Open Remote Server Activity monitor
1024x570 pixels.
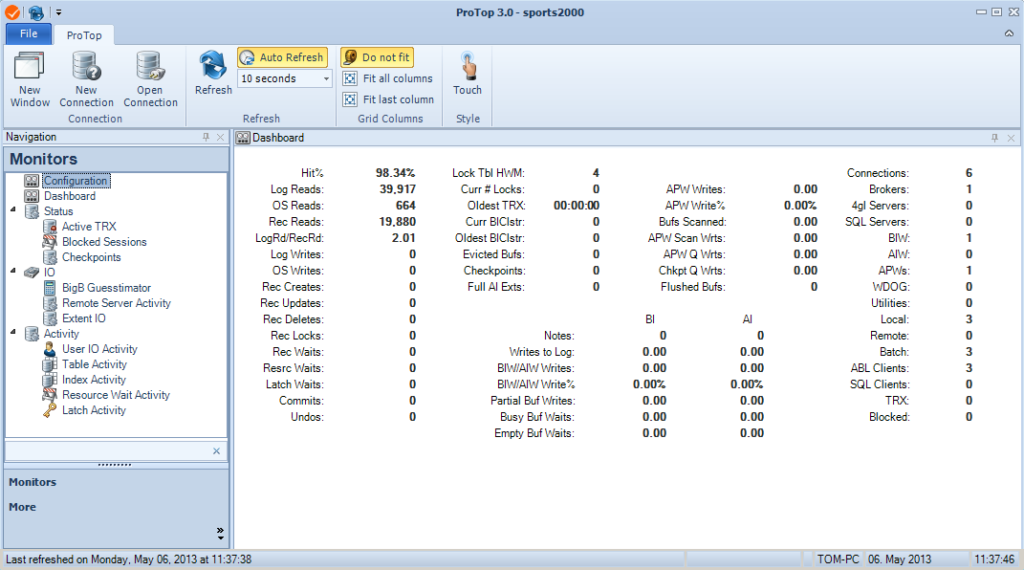click(x=116, y=303)
